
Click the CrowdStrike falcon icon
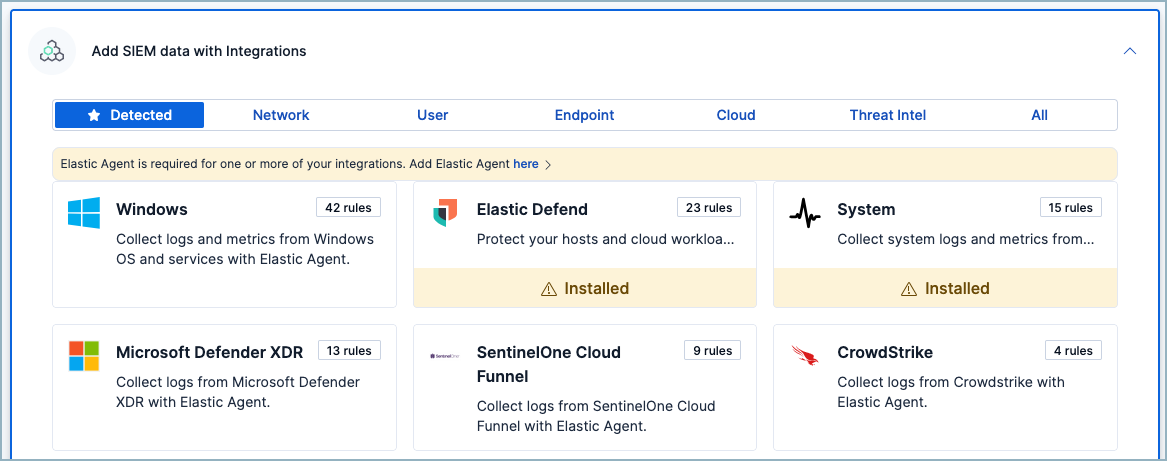805,355
